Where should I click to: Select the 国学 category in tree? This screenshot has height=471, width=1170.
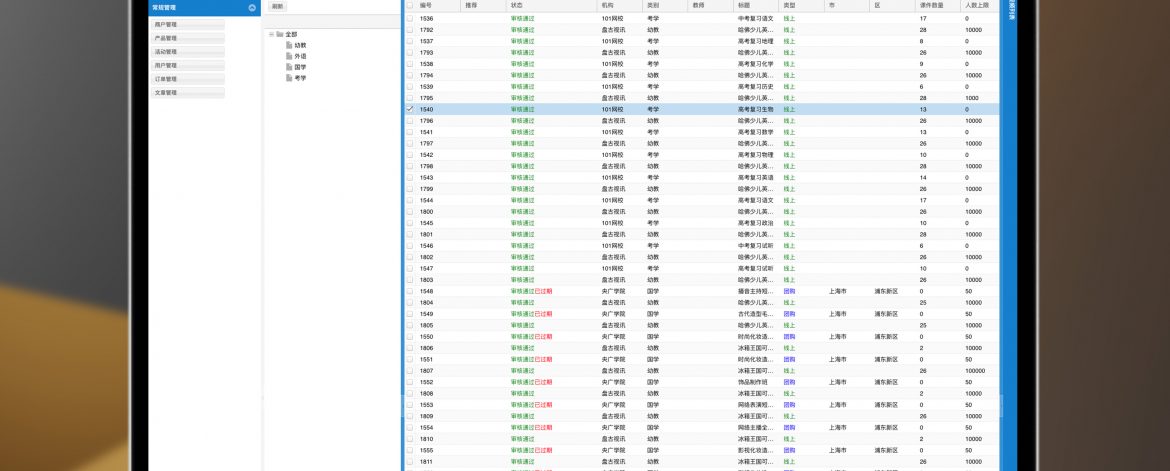coord(300,67)
